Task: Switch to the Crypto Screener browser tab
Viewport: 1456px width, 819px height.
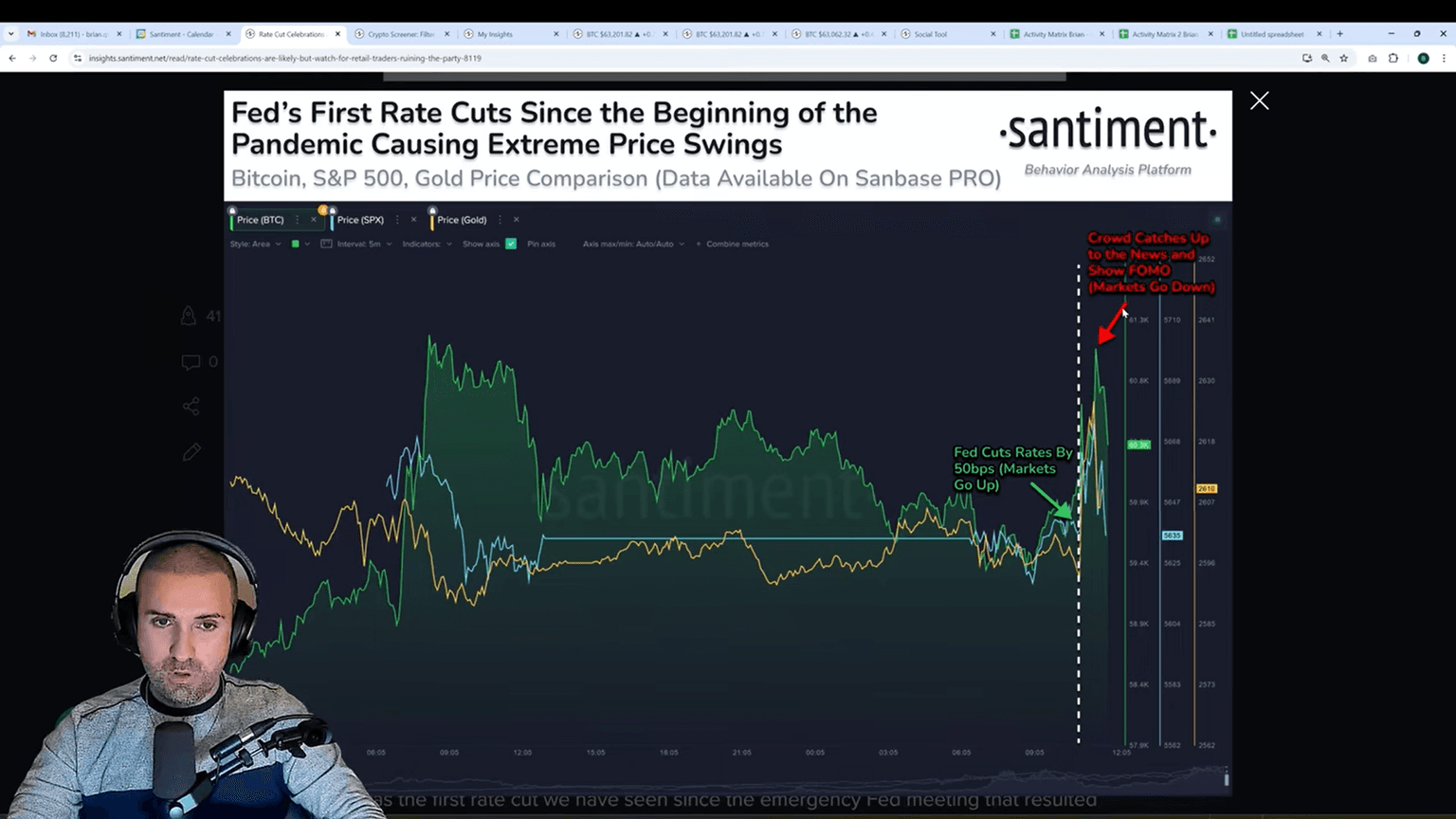Action: click(x=400, y=34)
